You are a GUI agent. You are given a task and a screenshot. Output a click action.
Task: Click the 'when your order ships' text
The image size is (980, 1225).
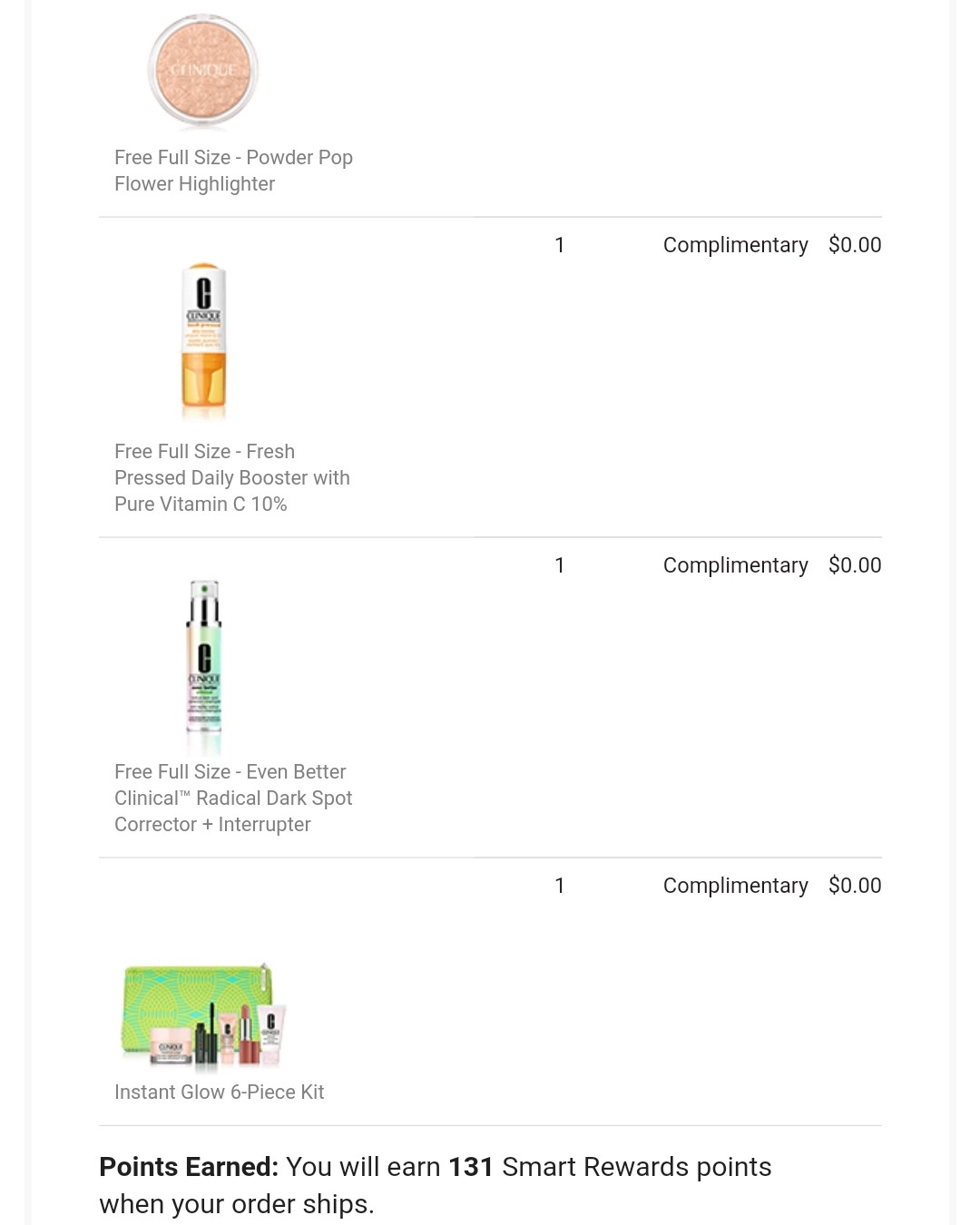[x=237, y=1204]
